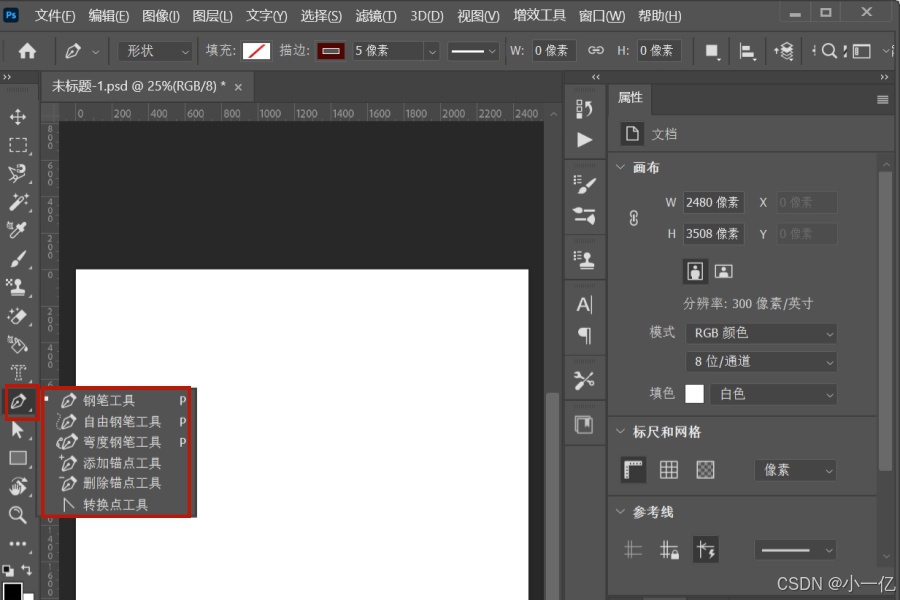Select the Brush tool

click(18, 258)
